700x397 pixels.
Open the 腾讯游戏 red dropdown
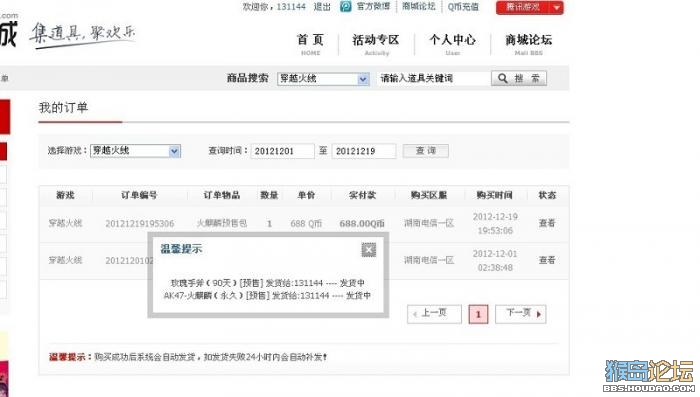(529, 7)
